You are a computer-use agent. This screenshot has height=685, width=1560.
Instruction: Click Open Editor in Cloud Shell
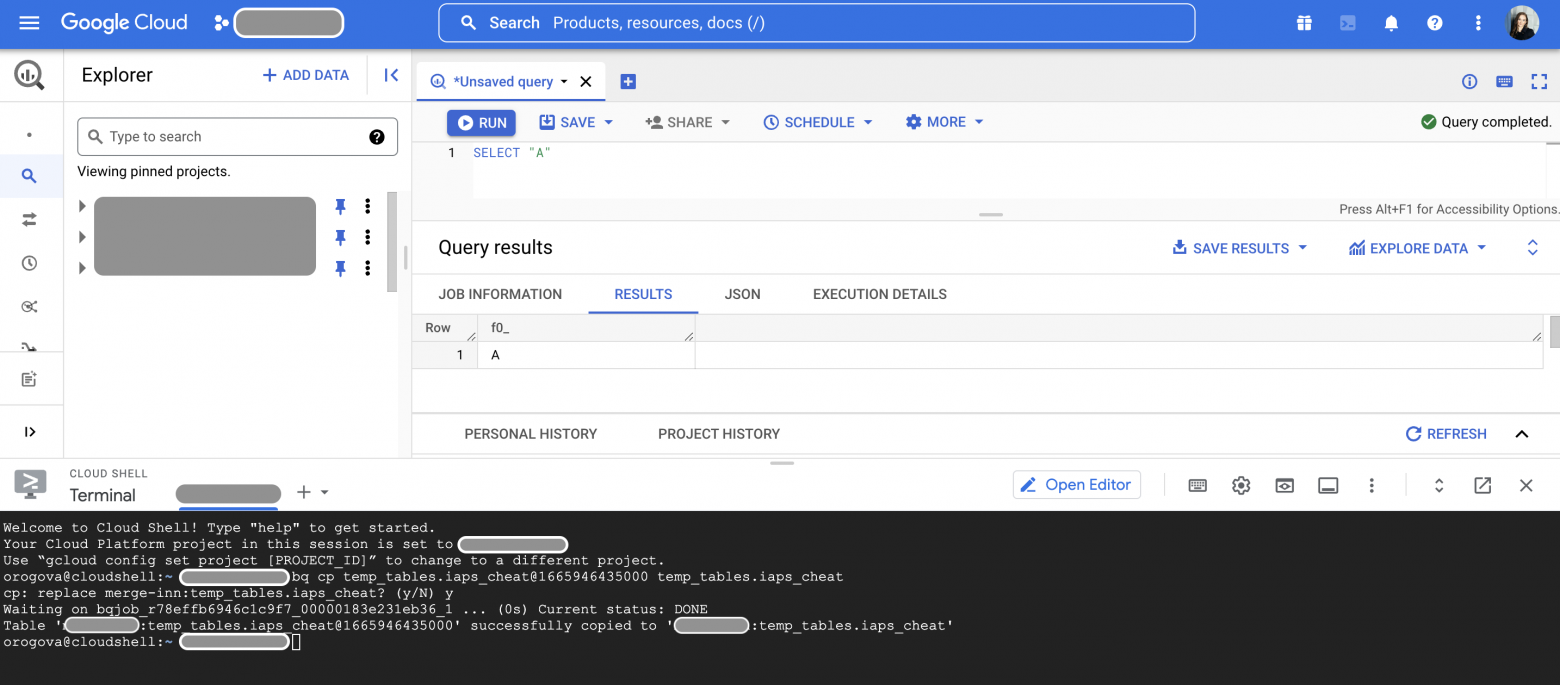point(1077,485)
